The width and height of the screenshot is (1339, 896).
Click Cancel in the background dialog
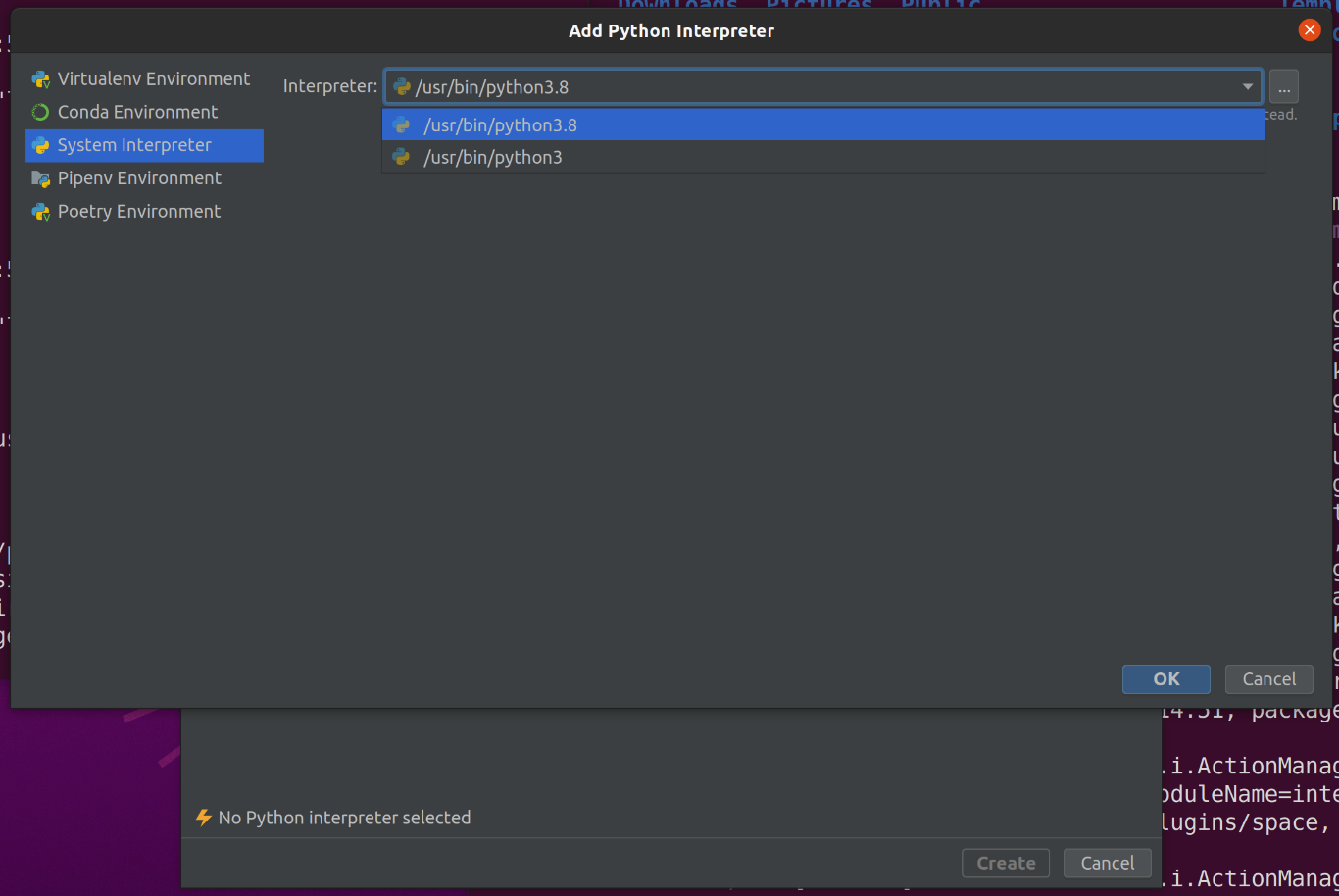(x=1108, y=864)
